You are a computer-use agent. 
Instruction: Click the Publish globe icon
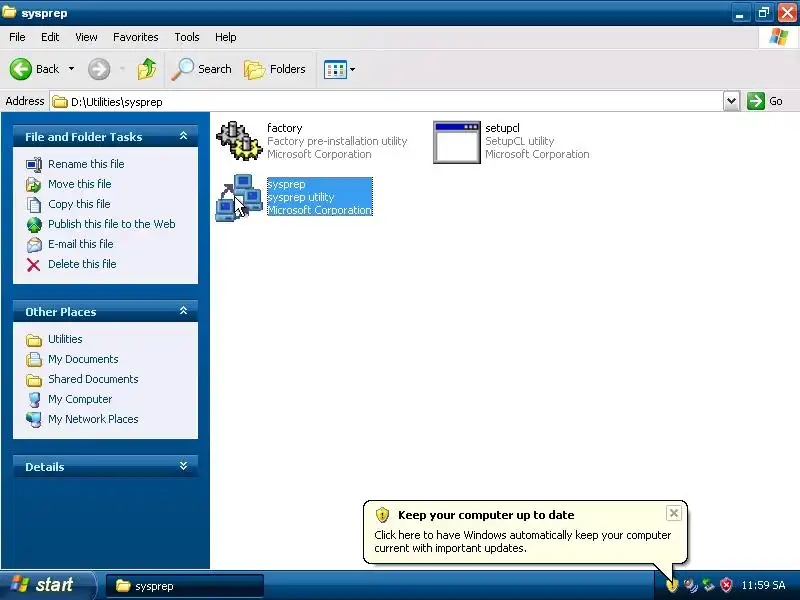coord(34,224)
